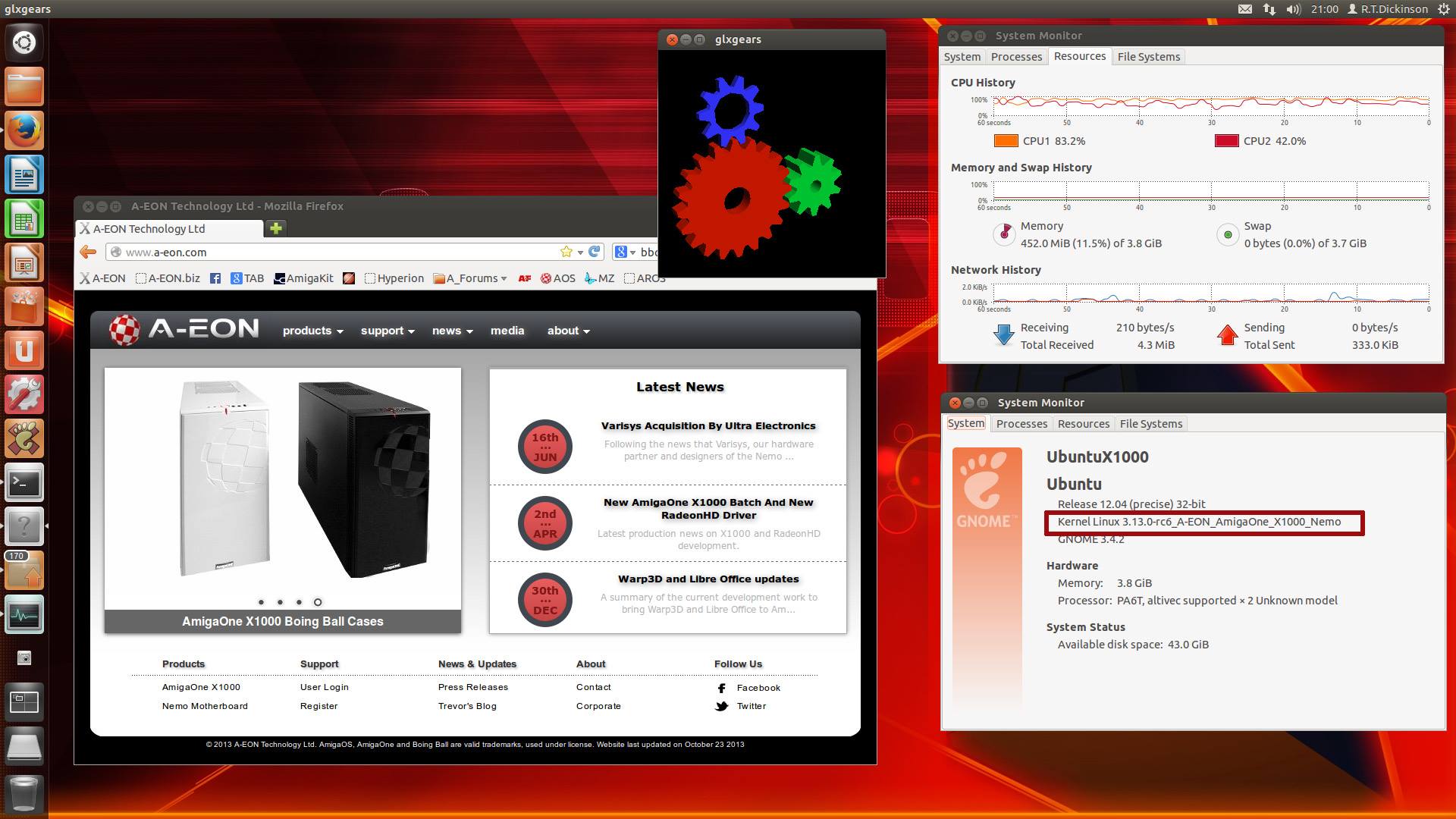Open the volume indicator in the top panel
The height and width of the screenshot is (819, 1456).
(1294, 9)
